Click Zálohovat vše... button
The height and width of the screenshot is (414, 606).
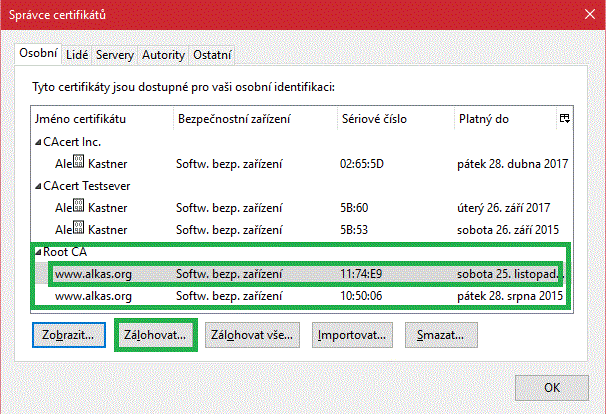click(x=249, y=335)
